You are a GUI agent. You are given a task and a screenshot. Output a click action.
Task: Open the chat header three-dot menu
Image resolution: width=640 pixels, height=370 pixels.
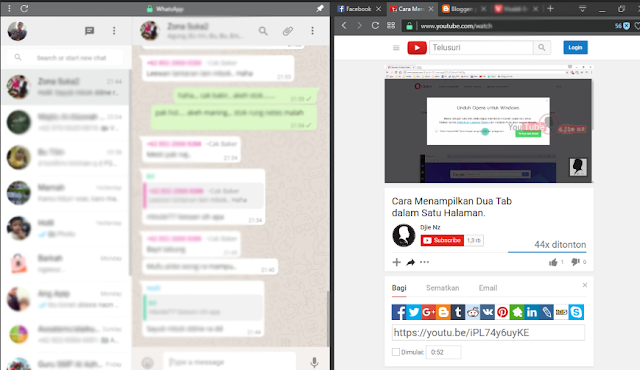(x=312, y=31)
